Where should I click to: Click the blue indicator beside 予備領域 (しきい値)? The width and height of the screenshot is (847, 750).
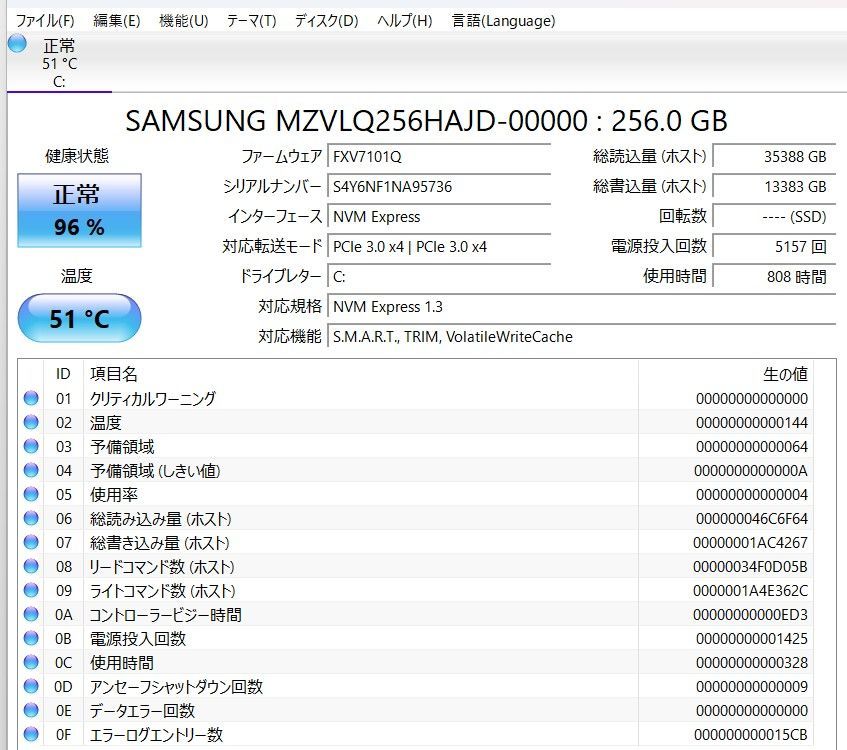(x=31, y=470)
